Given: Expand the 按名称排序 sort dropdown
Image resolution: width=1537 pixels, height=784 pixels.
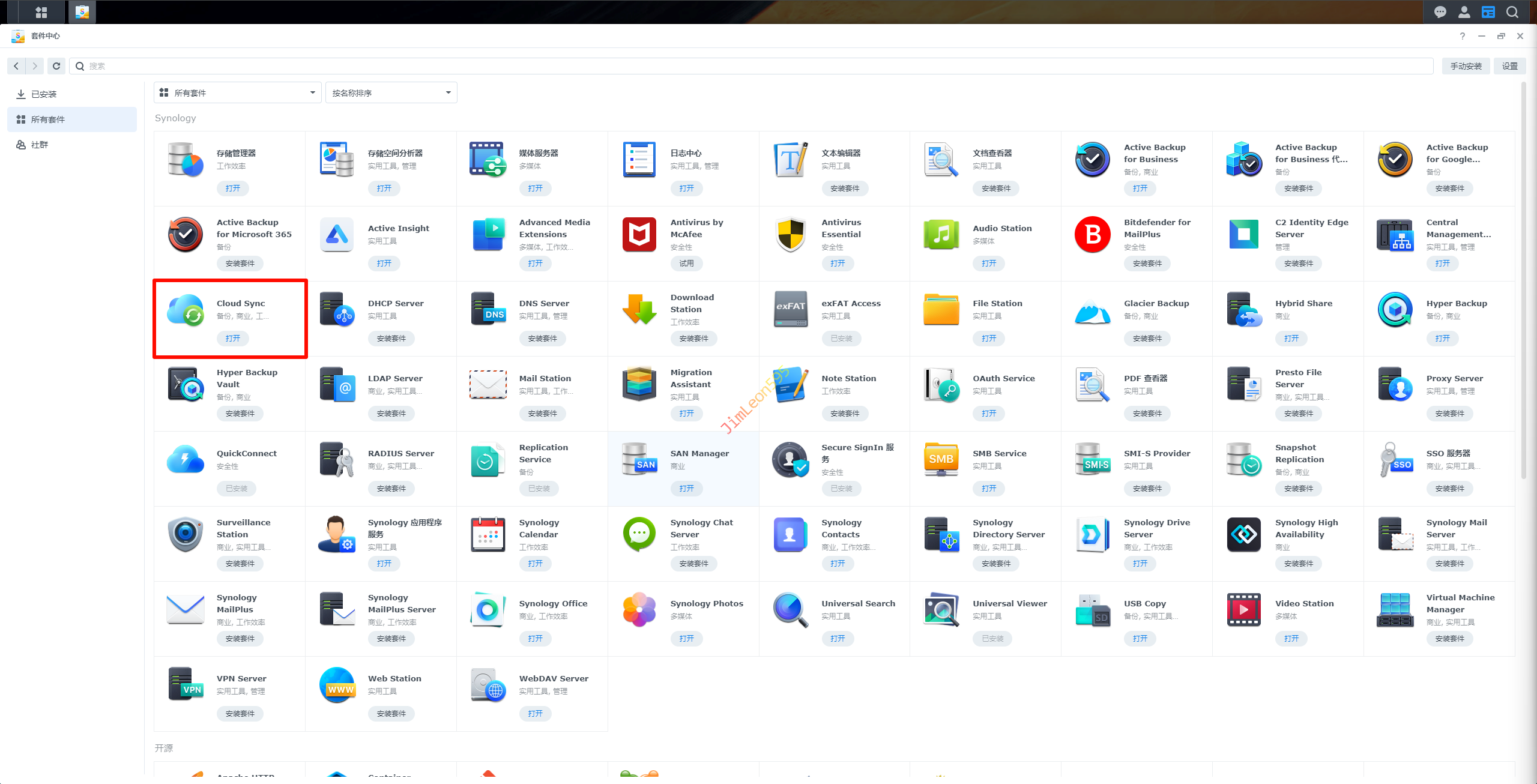Looking at the screenshot, I should pos(391,93).
